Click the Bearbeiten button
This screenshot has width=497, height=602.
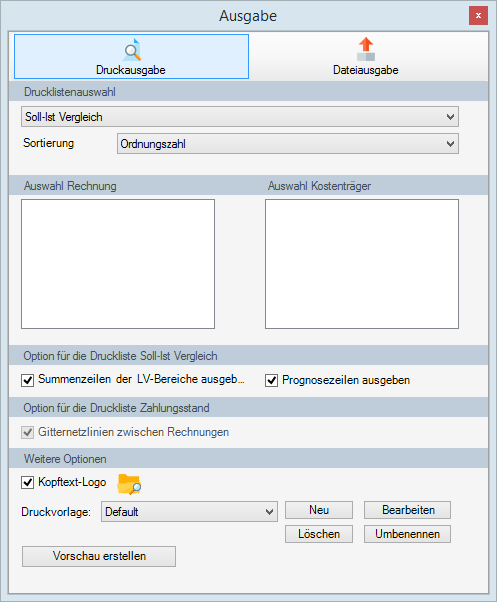(x=407, y=510)
